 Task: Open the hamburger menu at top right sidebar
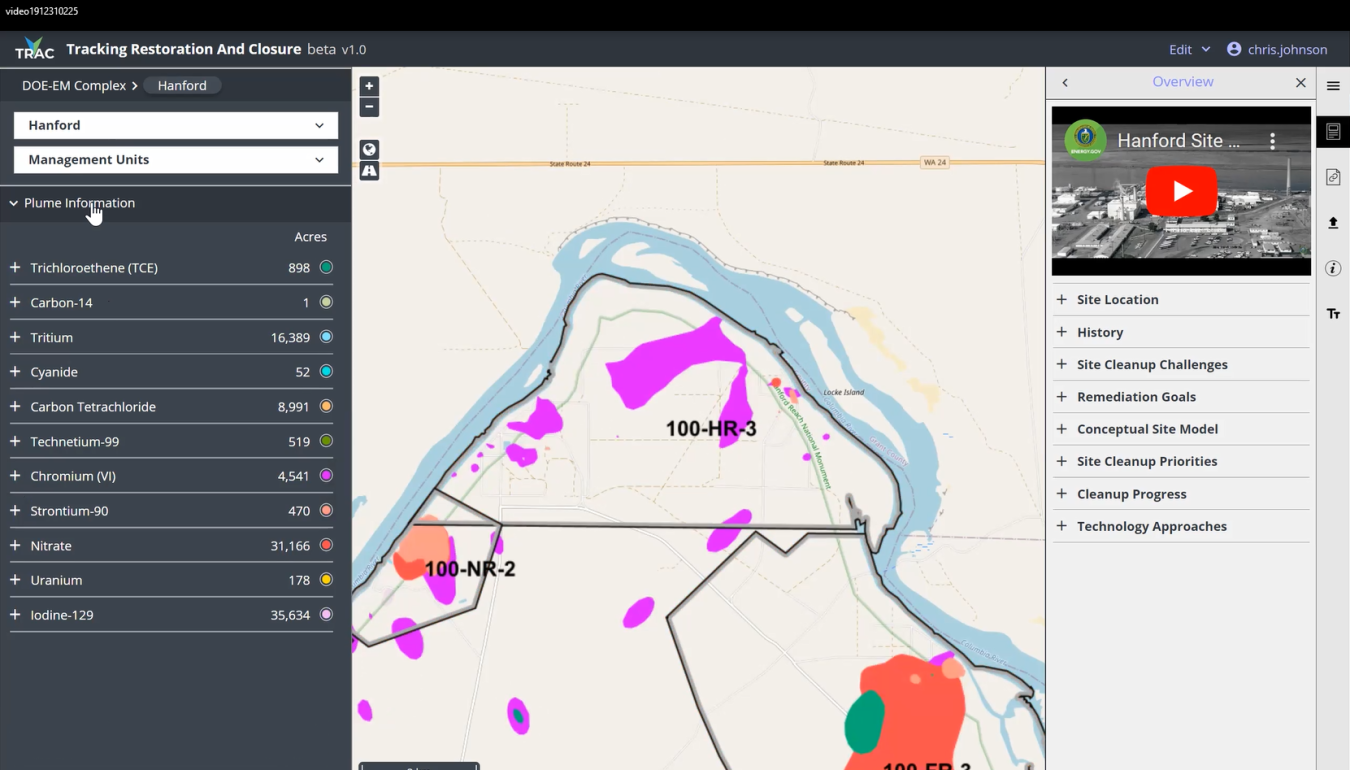click(1333, 85)
